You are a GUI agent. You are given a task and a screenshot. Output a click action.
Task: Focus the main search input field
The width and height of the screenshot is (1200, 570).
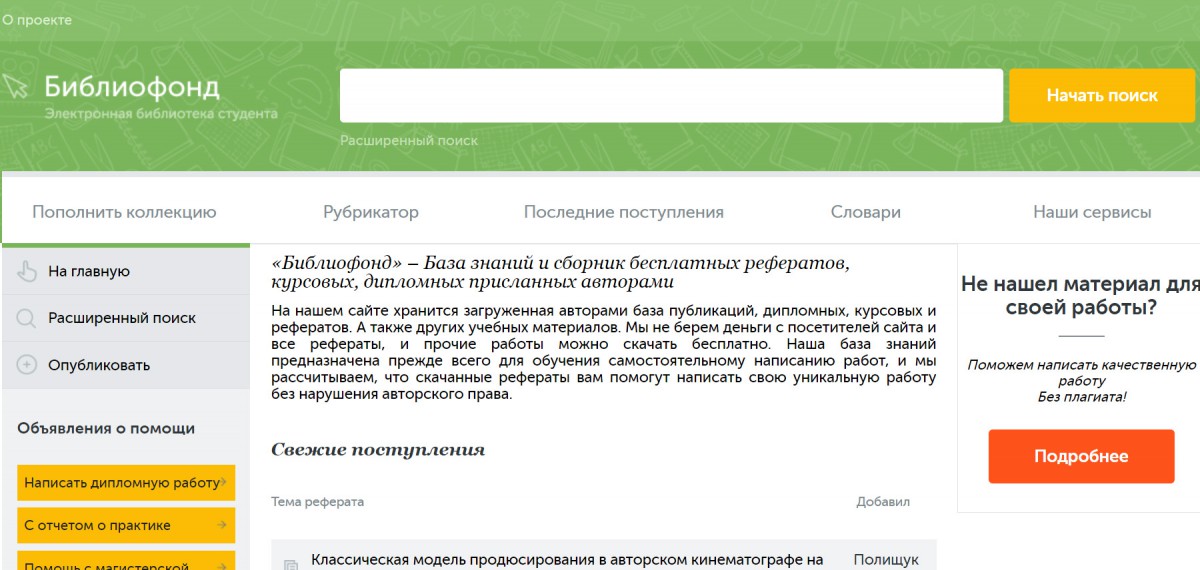pyautogui.click(x=671, y=95)
